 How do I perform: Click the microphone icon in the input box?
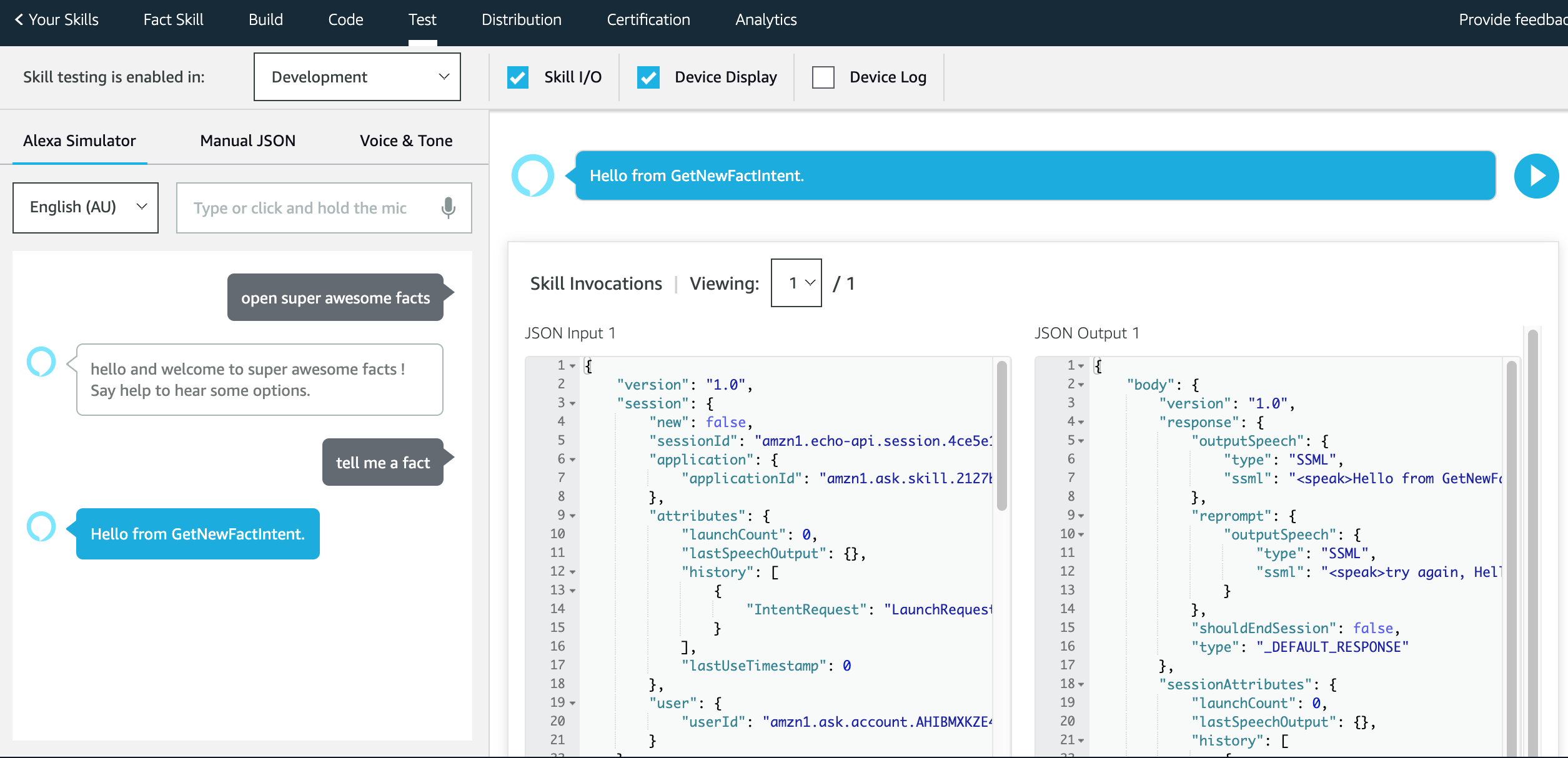point(448,208)
